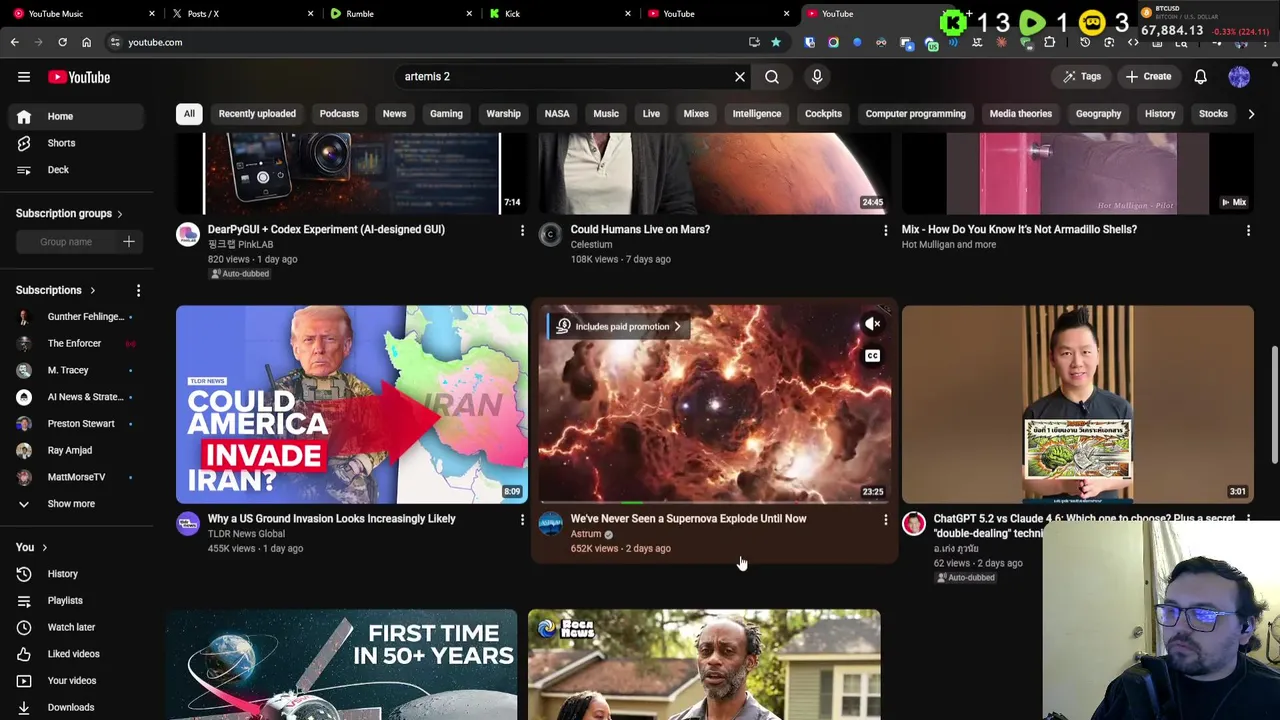The image size is (1280, 720).
Task: Open options menu for DearPyGUI video
Action: pyautogui.click(x=522, y=231)
